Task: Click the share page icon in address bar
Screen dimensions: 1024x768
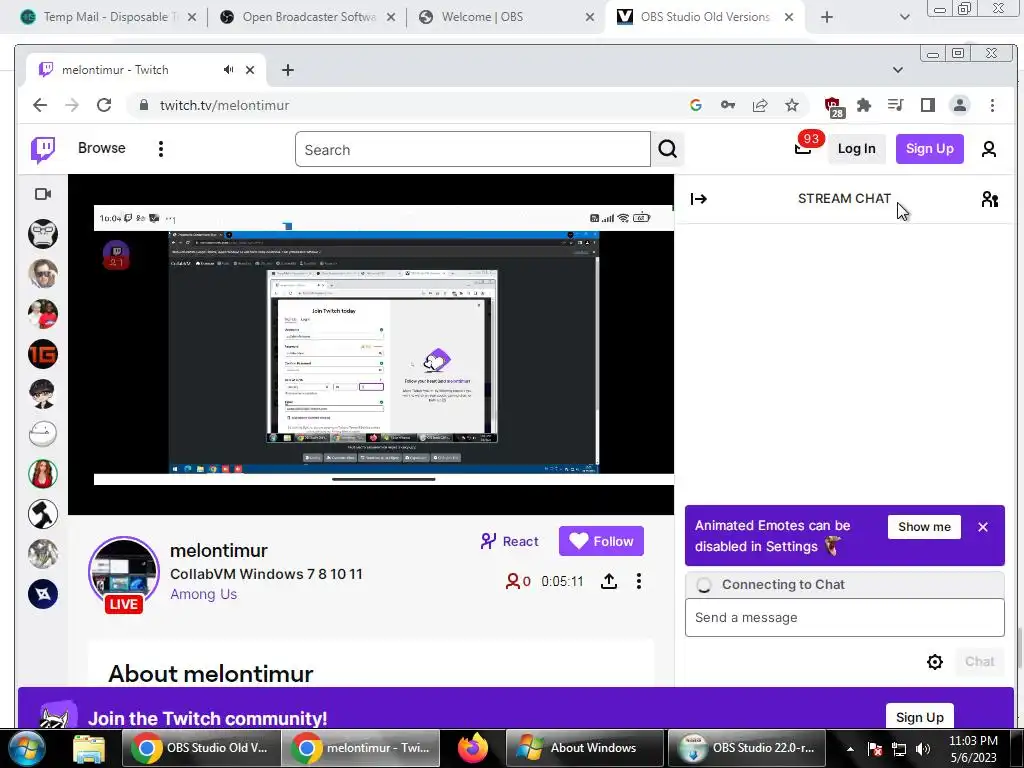Action: 760,105
